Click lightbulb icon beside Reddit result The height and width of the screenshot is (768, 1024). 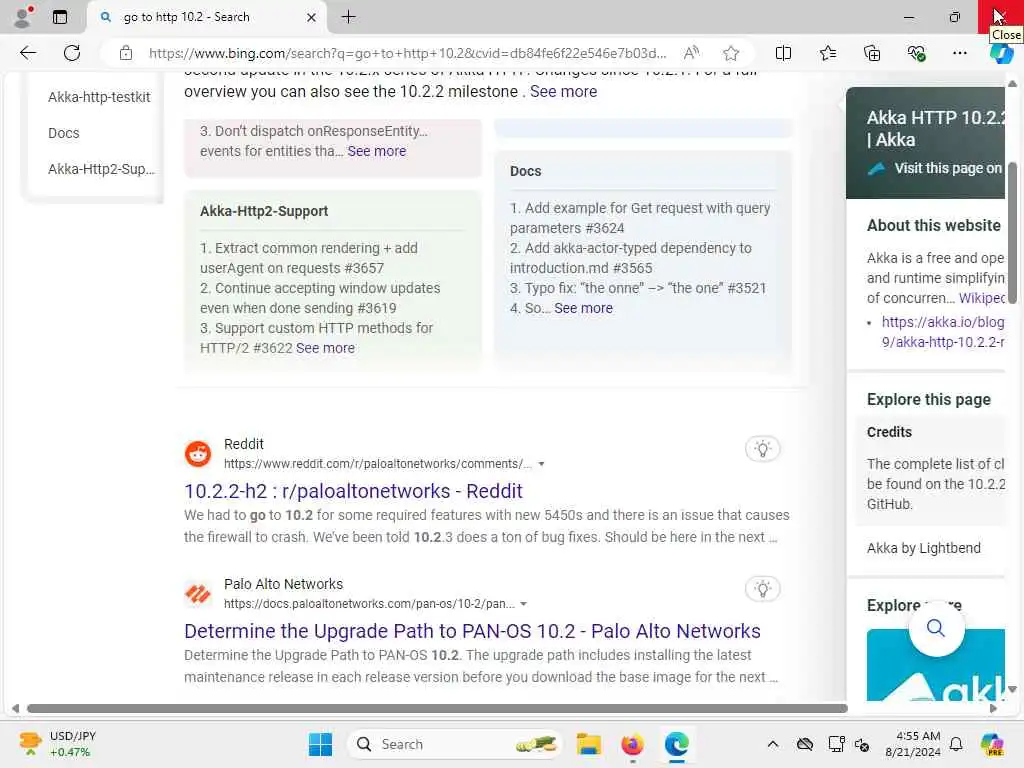point(762,449)
